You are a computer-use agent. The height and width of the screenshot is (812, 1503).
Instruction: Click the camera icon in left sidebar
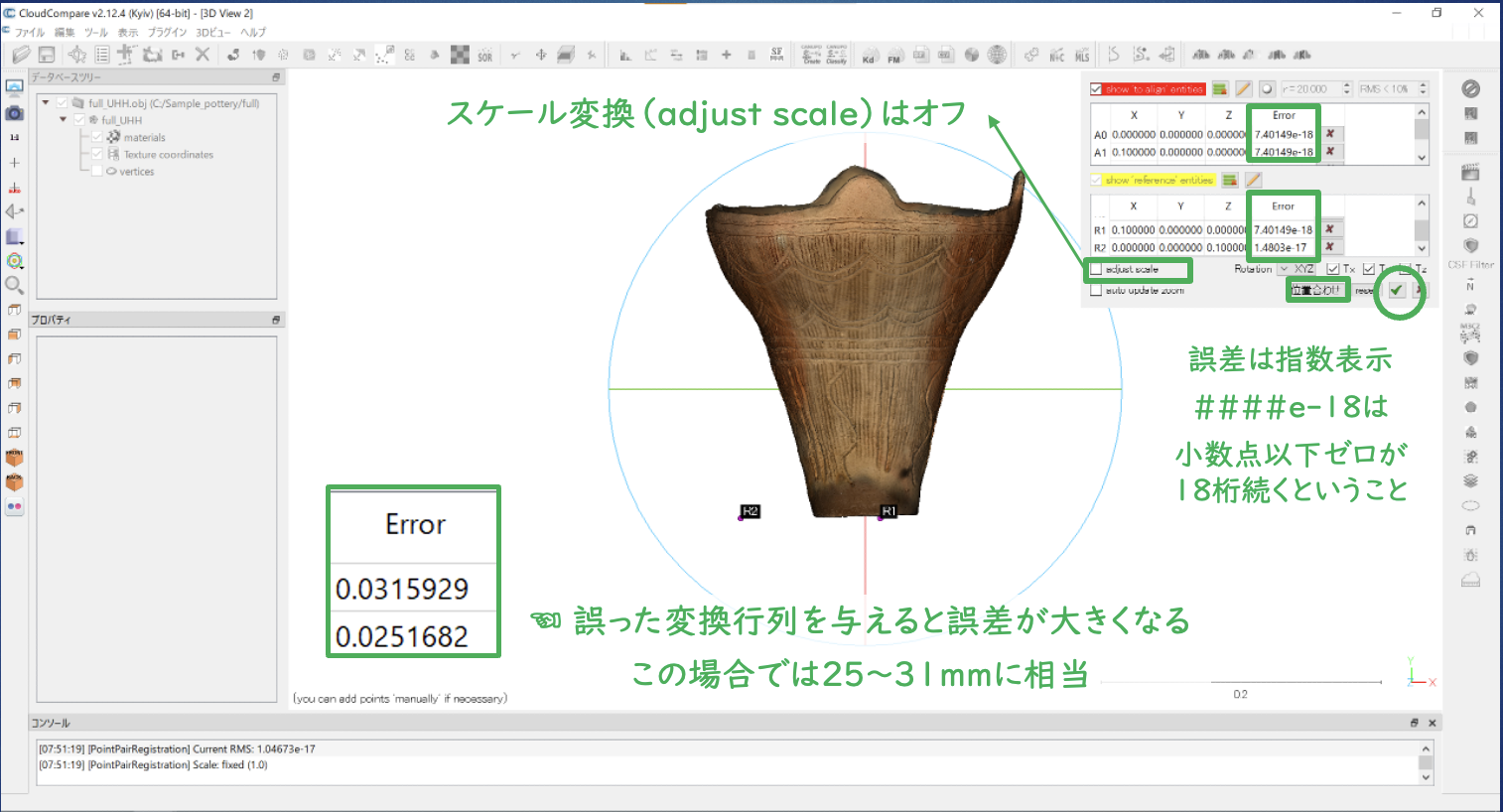point(14,113)
